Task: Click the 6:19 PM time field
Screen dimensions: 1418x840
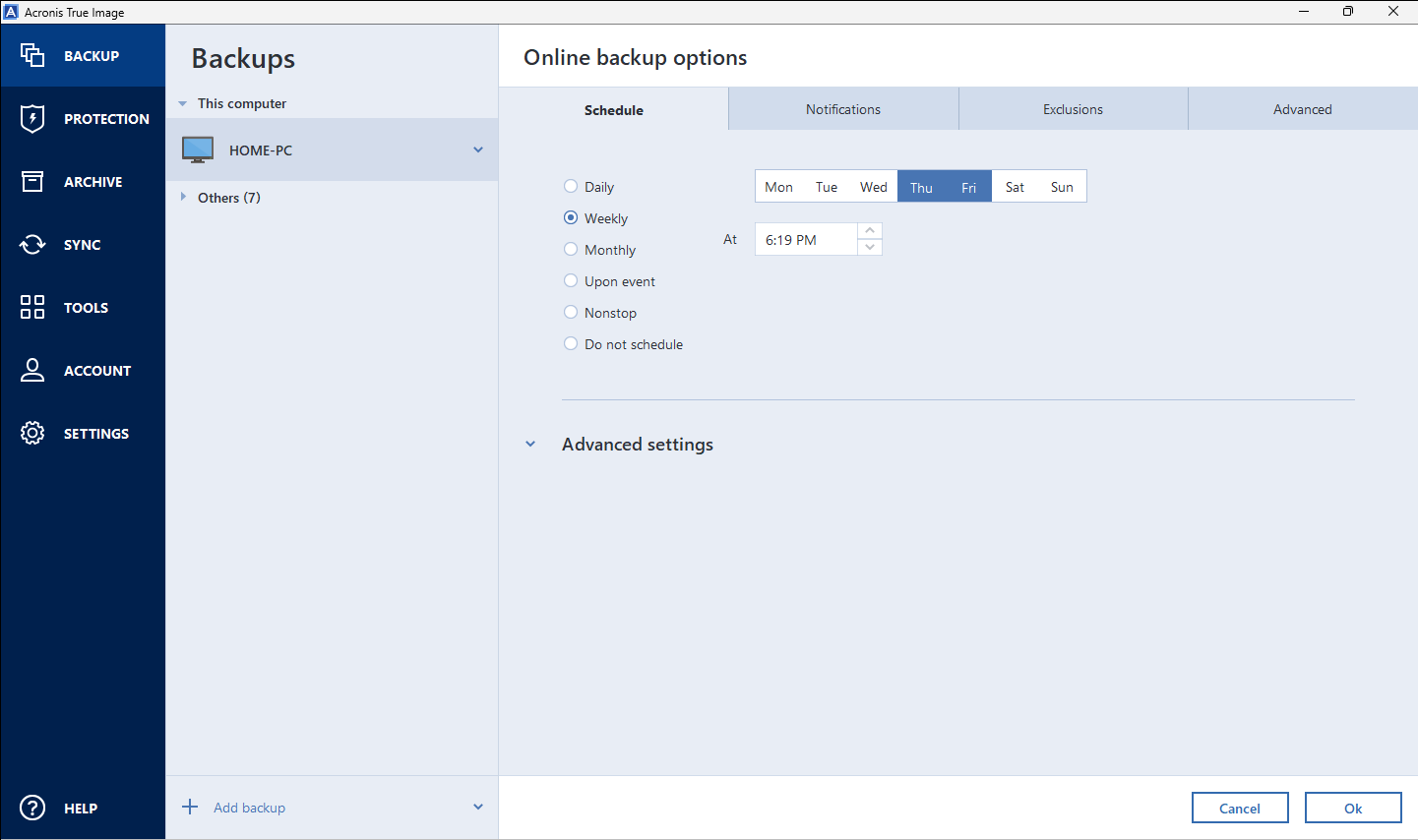Action: click(x=804, y=238)
